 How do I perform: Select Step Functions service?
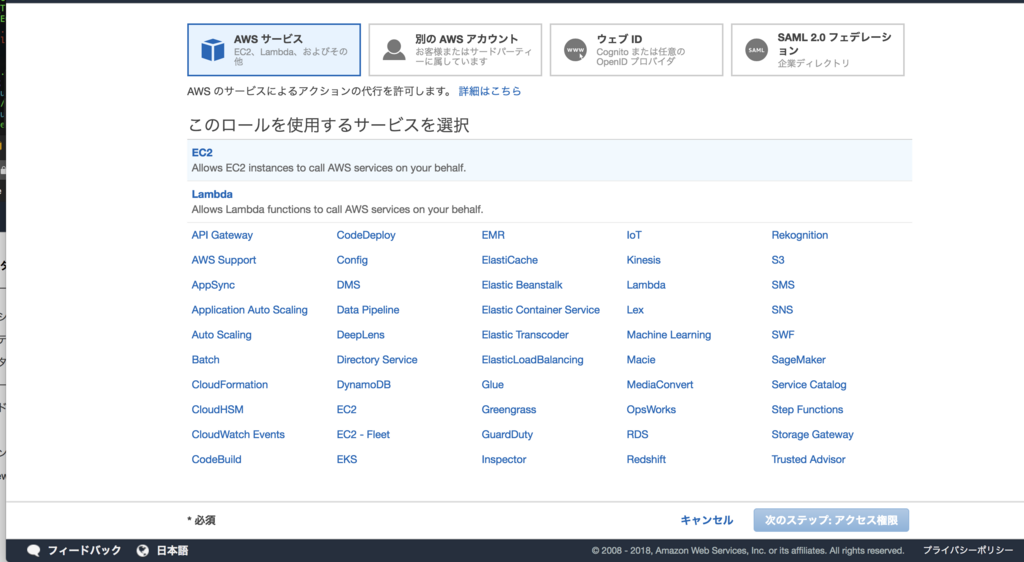tap(807, 409)
